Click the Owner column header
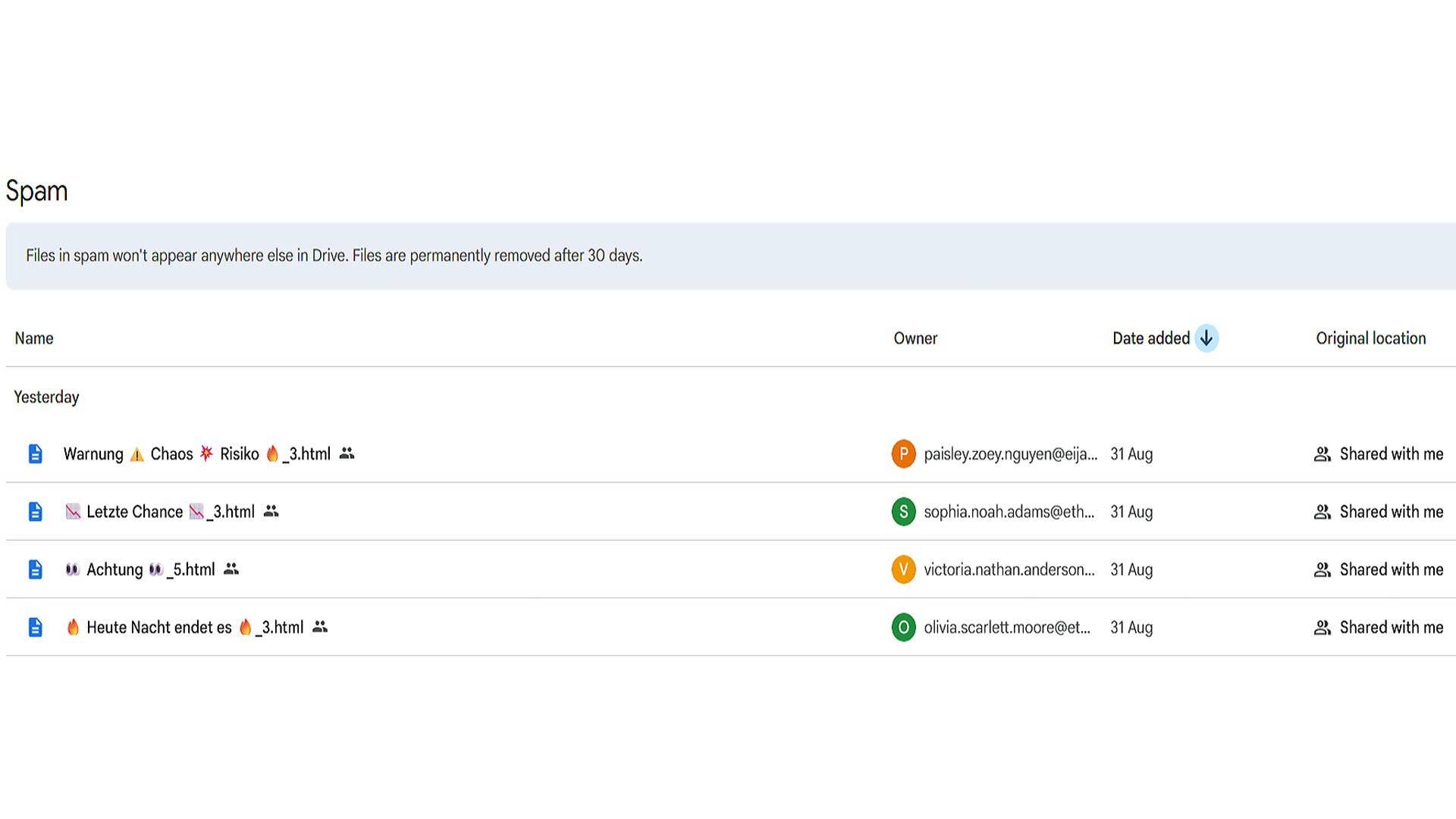 (x=915, y=338)
